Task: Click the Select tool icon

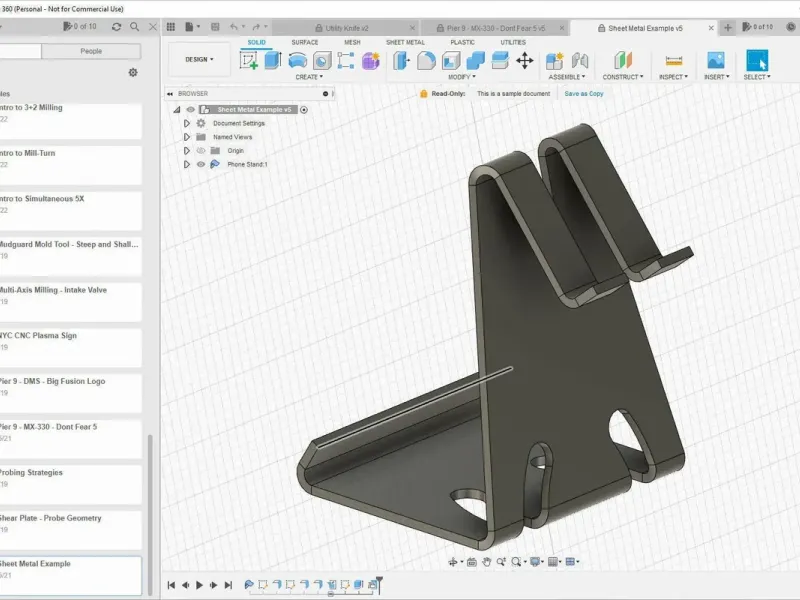Action: pyautogui.click(x=757, y=61)
